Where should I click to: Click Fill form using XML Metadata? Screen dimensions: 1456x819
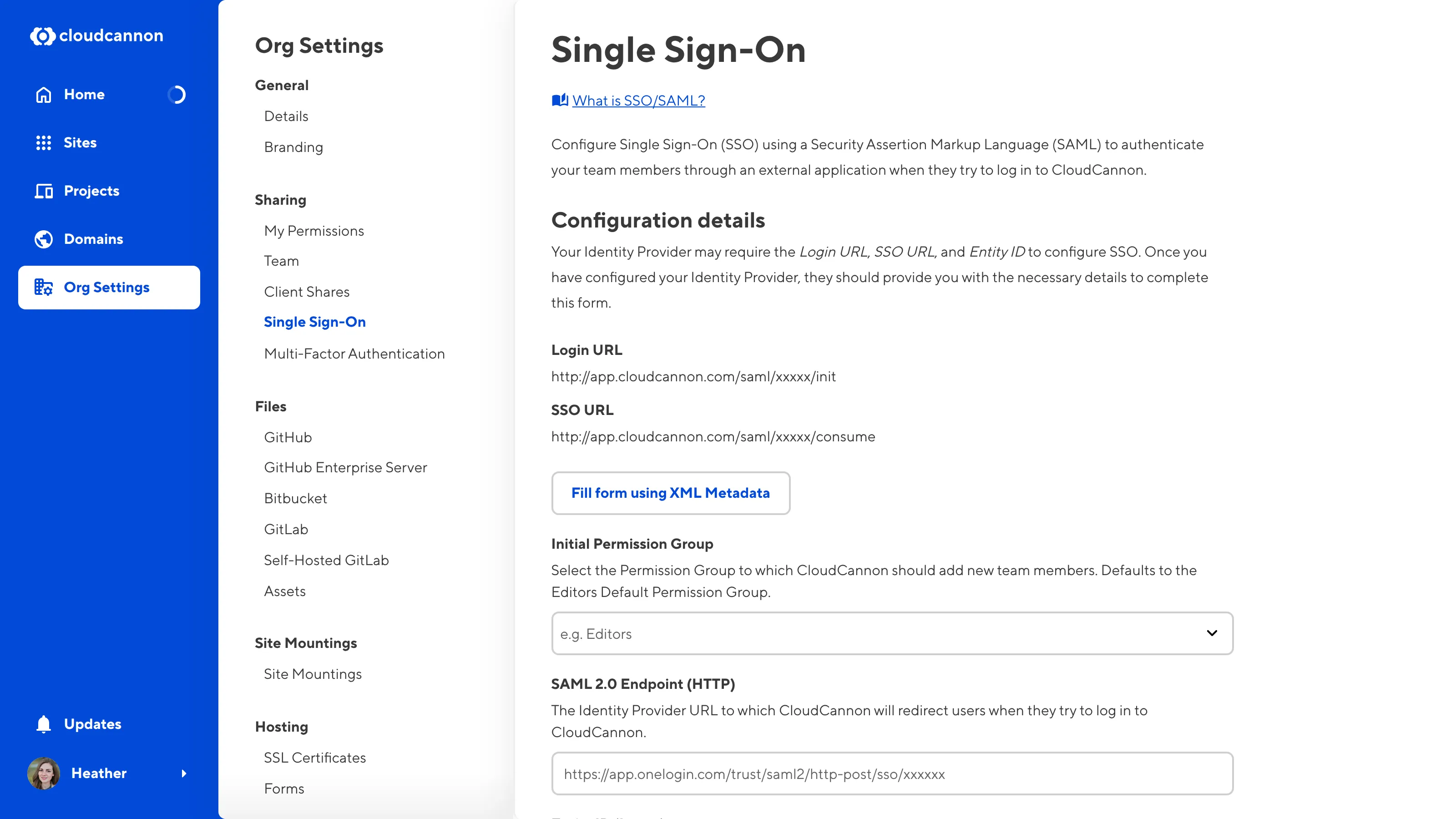tap(670, 493)
